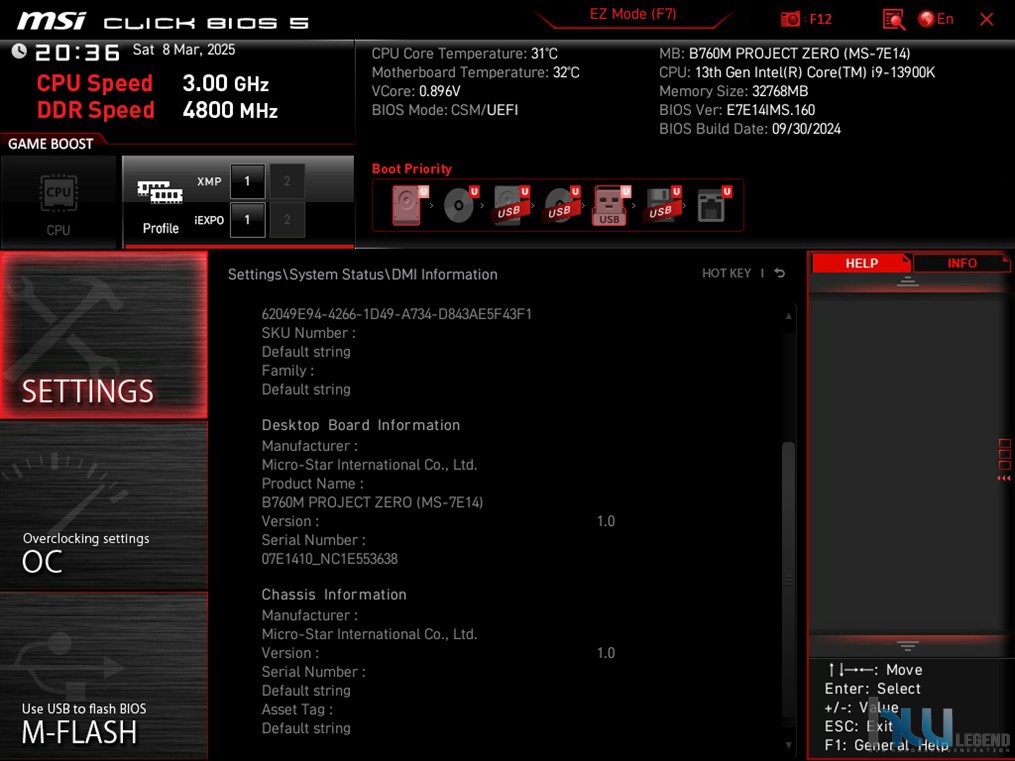Switch to the HELP tab

point(861,263)
